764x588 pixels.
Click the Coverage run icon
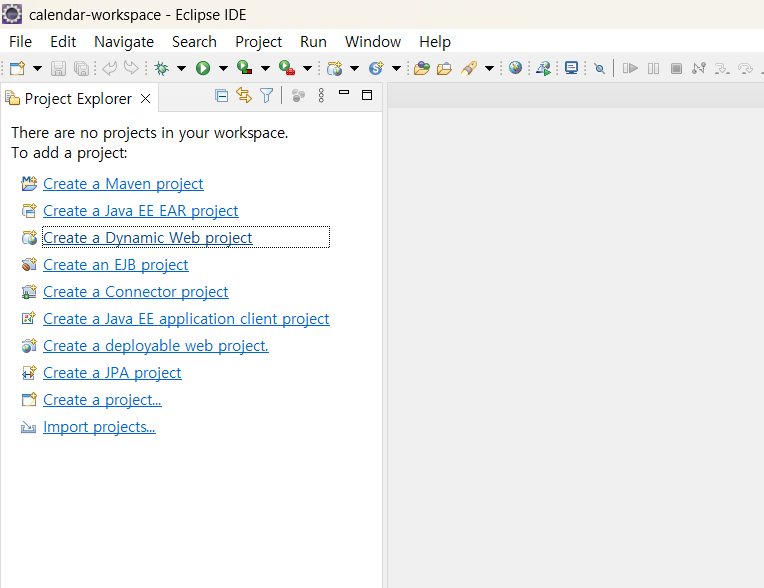click(245, 68)
